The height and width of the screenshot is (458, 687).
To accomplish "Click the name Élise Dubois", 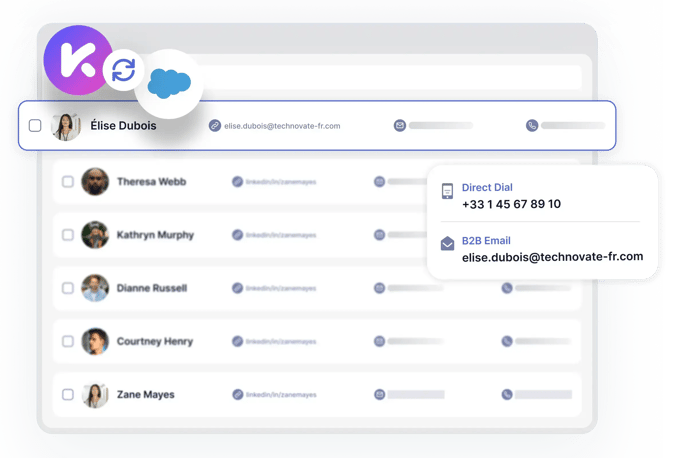I will click(x=123, y=126).
